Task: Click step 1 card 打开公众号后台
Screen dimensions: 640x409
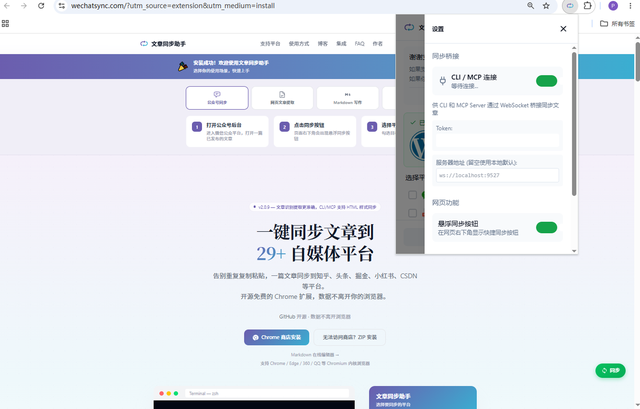Action: pos(227,131)
